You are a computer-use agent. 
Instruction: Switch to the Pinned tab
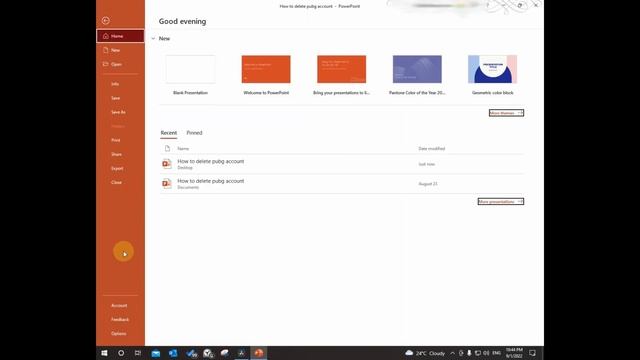[194, 133]
